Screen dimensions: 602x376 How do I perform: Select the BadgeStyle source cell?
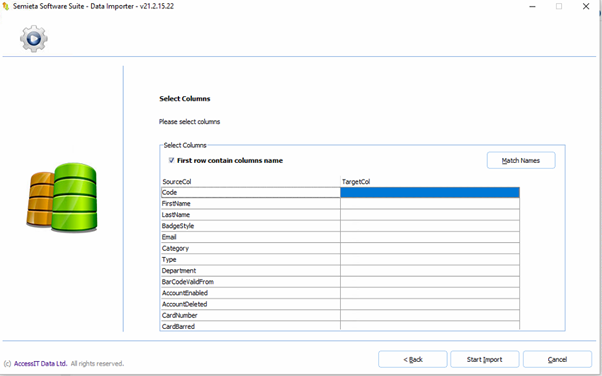pyautogui.click(x=250, y=226)
